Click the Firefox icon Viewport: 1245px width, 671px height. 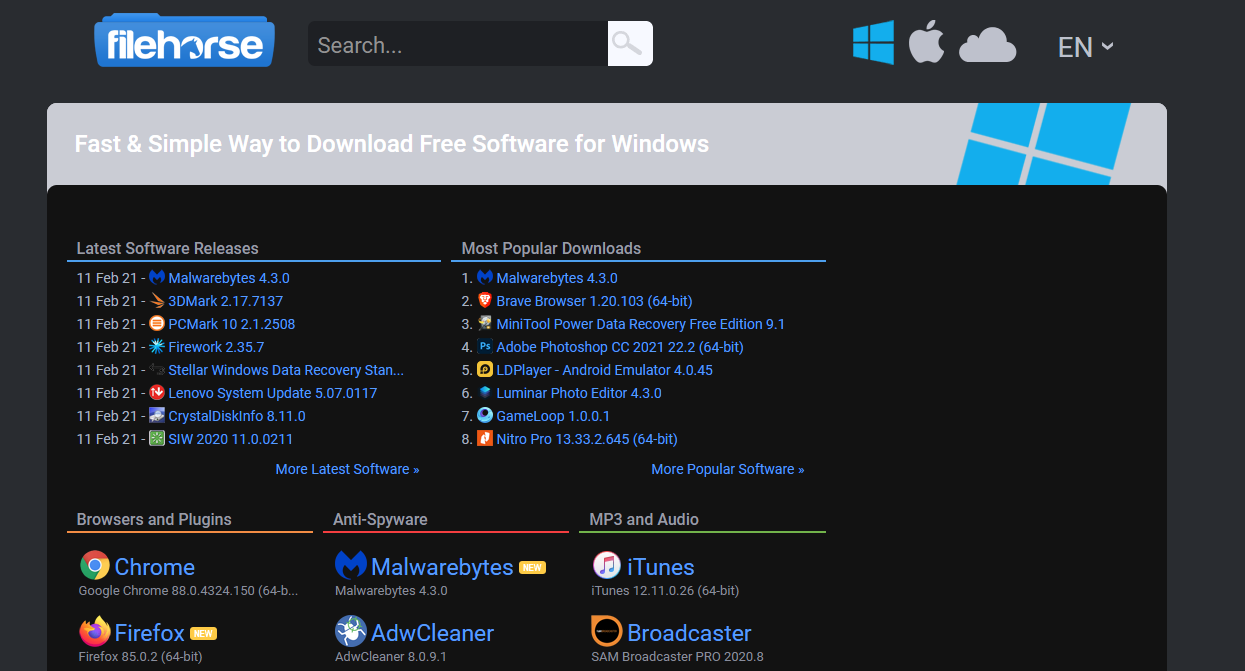click(94, 632)
